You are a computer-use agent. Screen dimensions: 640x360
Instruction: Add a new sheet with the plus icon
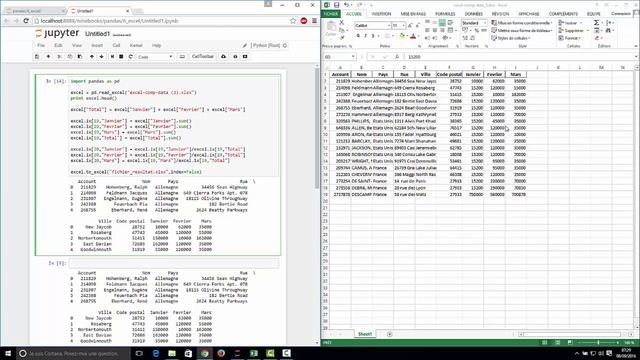click(389, 334)
